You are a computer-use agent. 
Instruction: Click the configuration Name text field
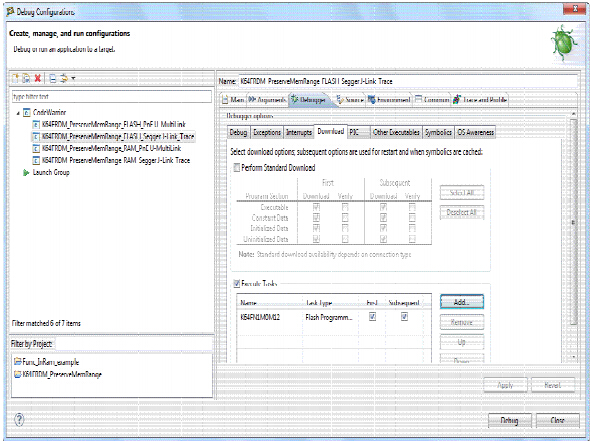point(408,81)
